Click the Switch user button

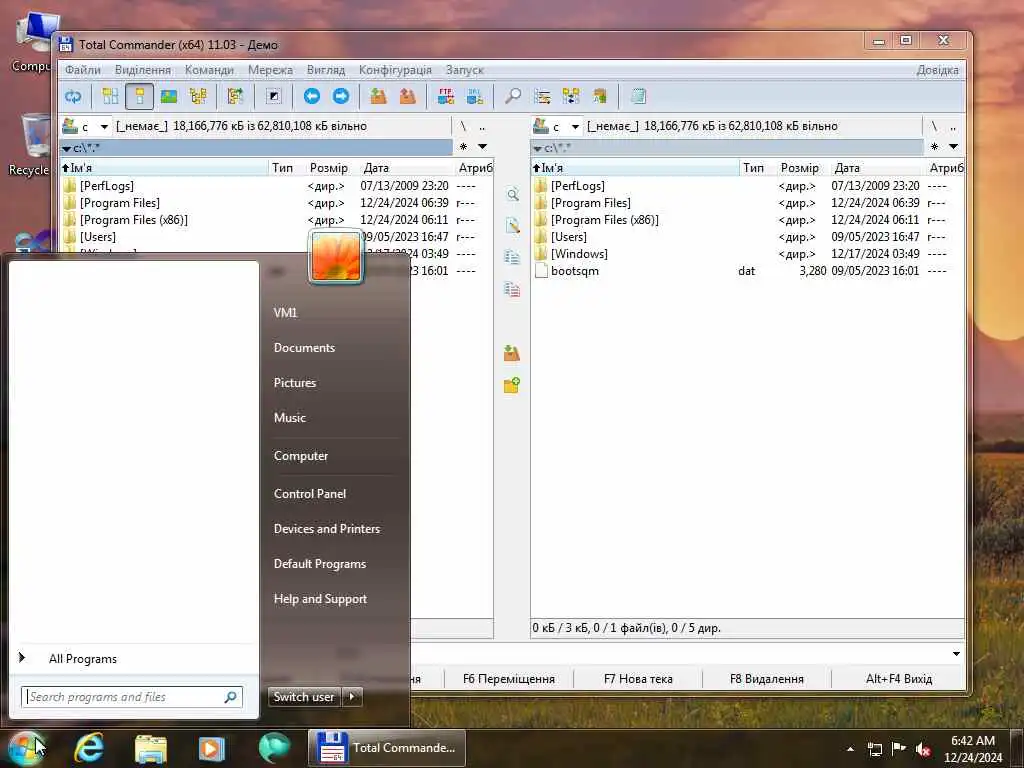click(x=304, y=697)
